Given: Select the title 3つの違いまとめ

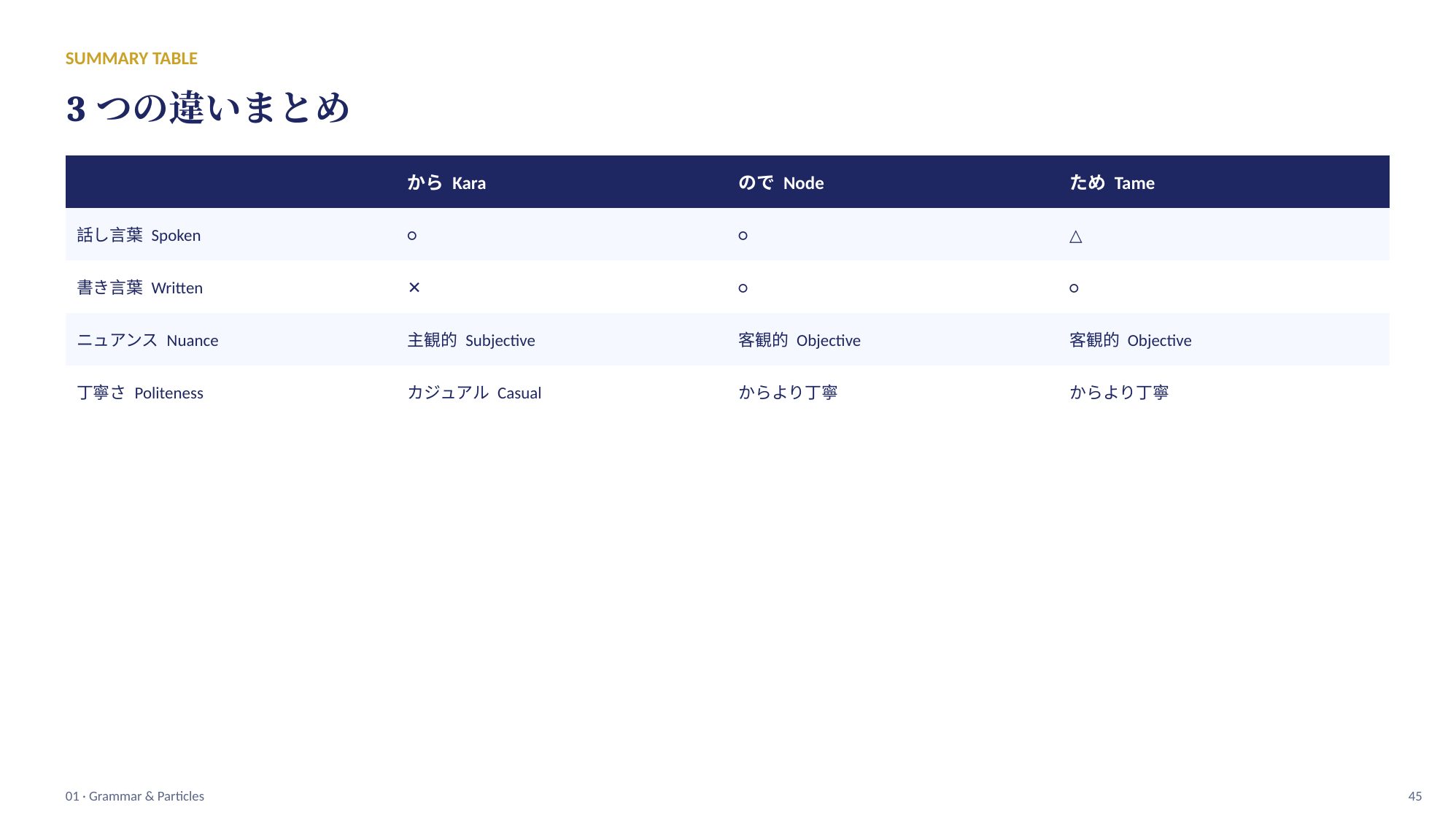Looking at the screenshot, I should pos(208,108).
